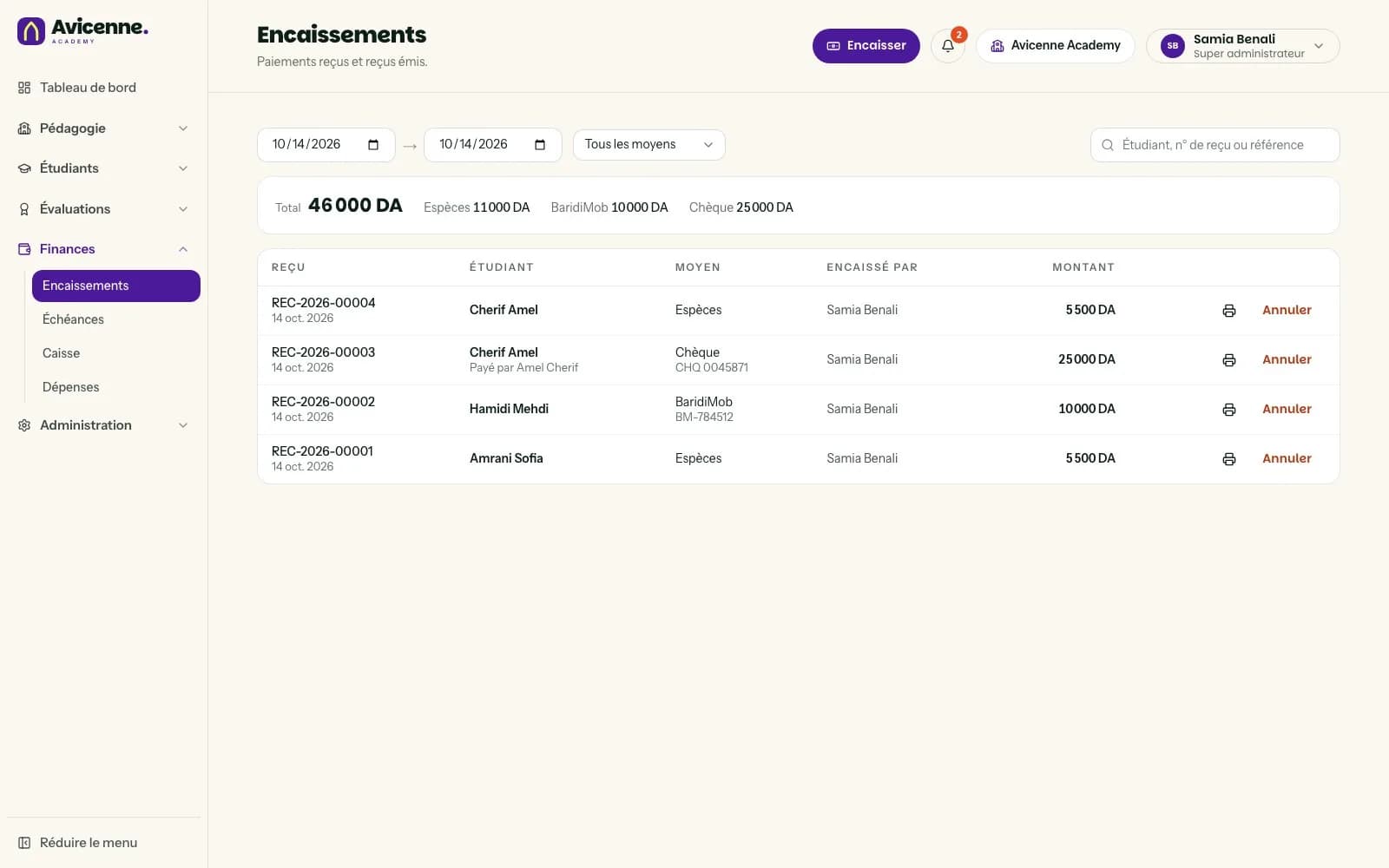Print receipt REC-2026-00001
Viewport: 1389px width, 868px height.
(1229, 459)
